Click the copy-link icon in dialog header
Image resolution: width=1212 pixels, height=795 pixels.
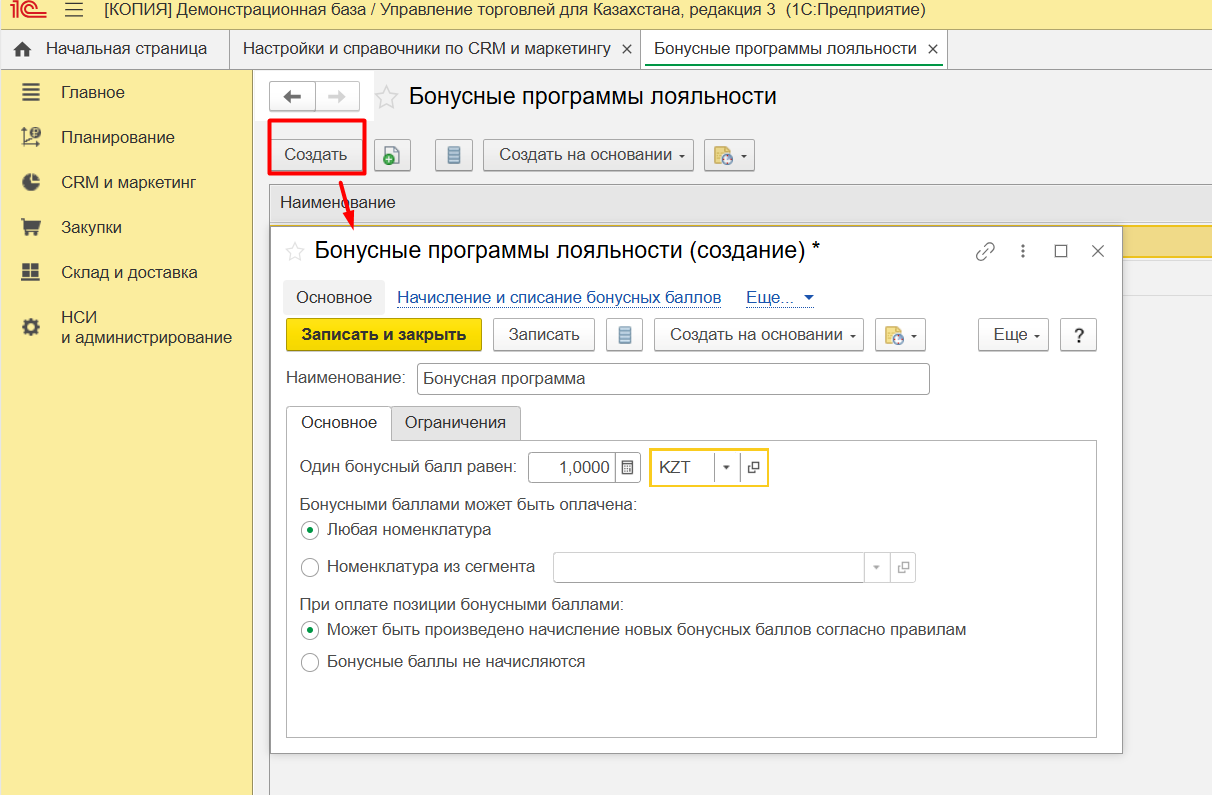(x=985, y=252)
